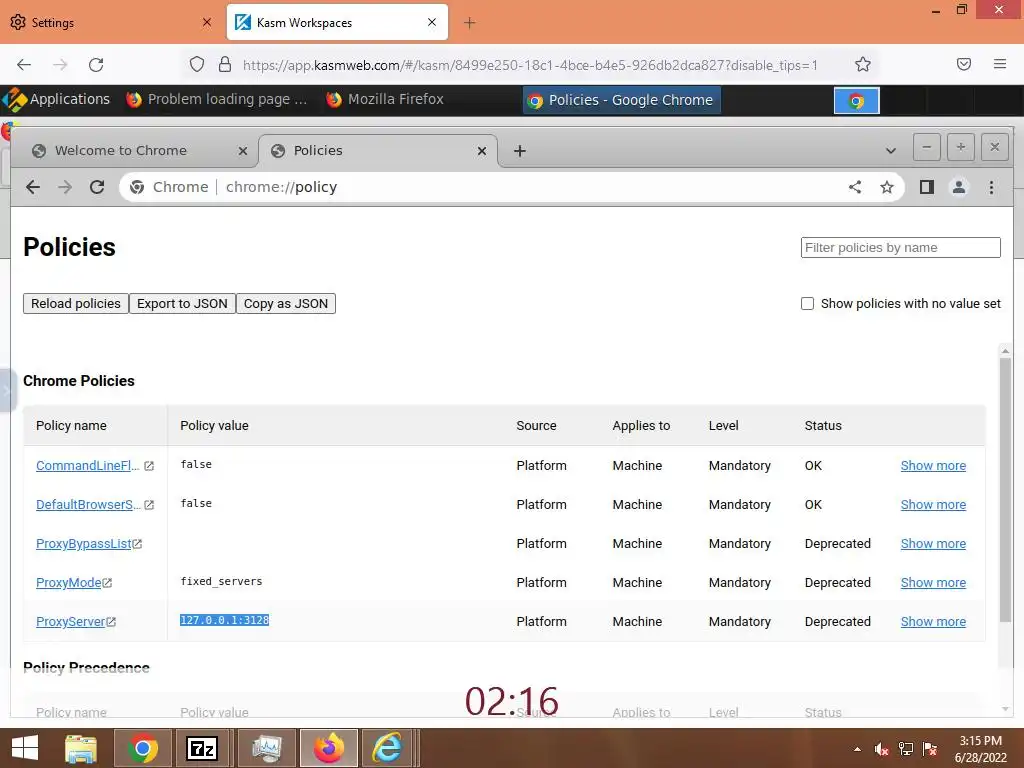Open the ProxyServer policy link
This screenshot has width=1024, height=768.
pyautogui.click(x=71, y=622)
